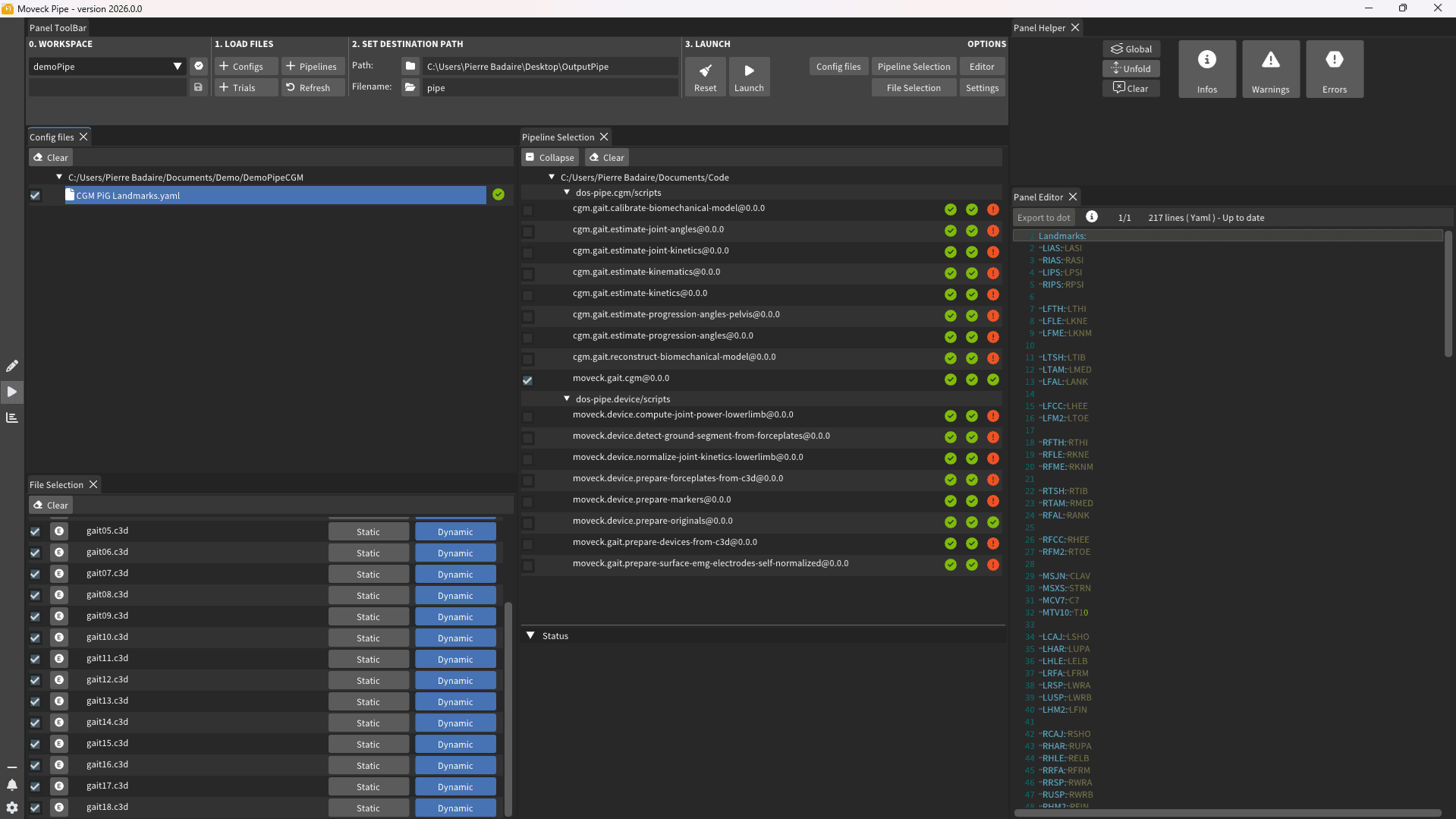Click the Global button in Panel Helper
This screenshot has height=819, width=1456.
click(x=1131, y=49)
